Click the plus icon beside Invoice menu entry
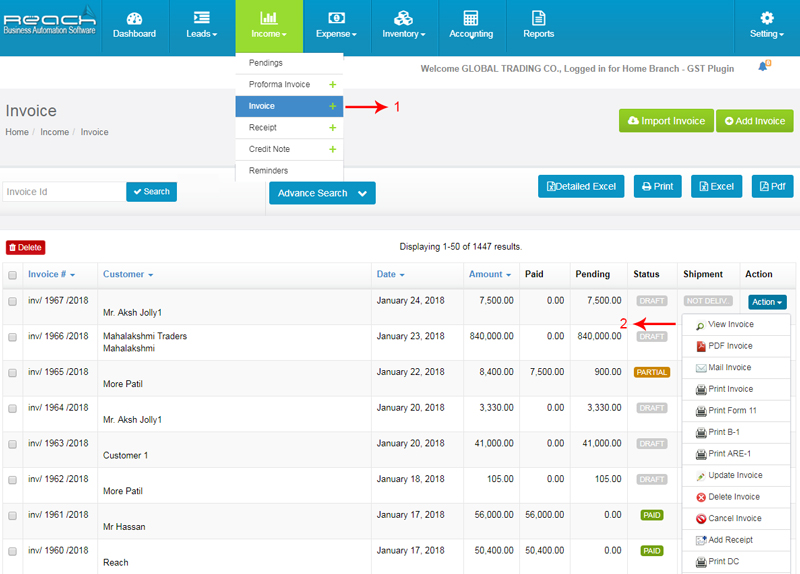 (x=333, y=106)
